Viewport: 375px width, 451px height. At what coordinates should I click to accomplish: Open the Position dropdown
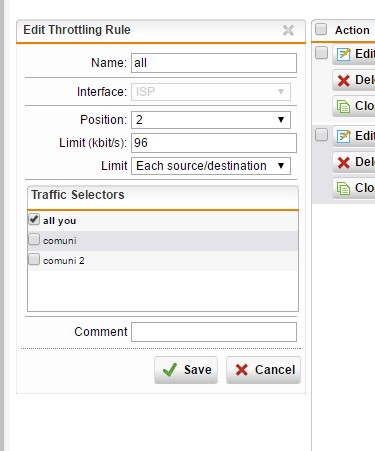(211, 120)
